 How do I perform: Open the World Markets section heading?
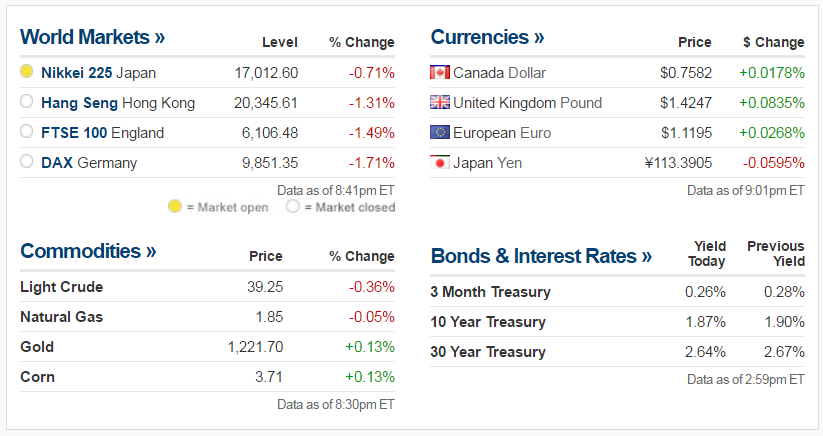(x=92, y=38)
